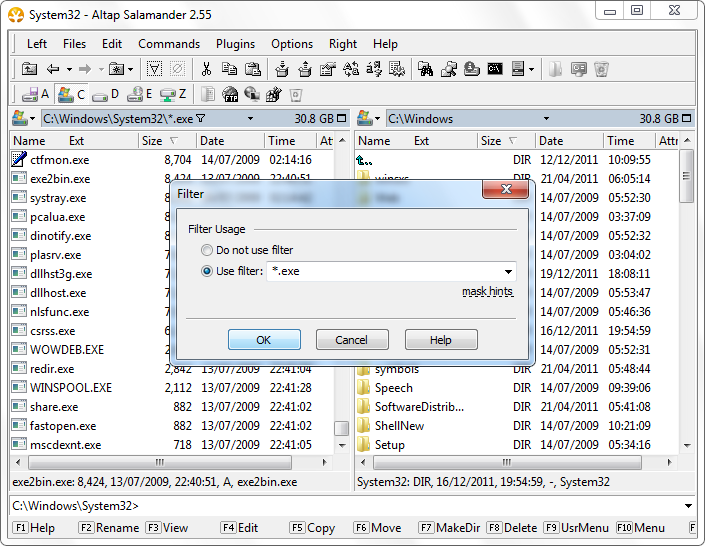The width and height of the screenshot is (705, 546).
Task: Cut selection with the scissors icon
Action: pyautogui.click(x=206, y=69)
